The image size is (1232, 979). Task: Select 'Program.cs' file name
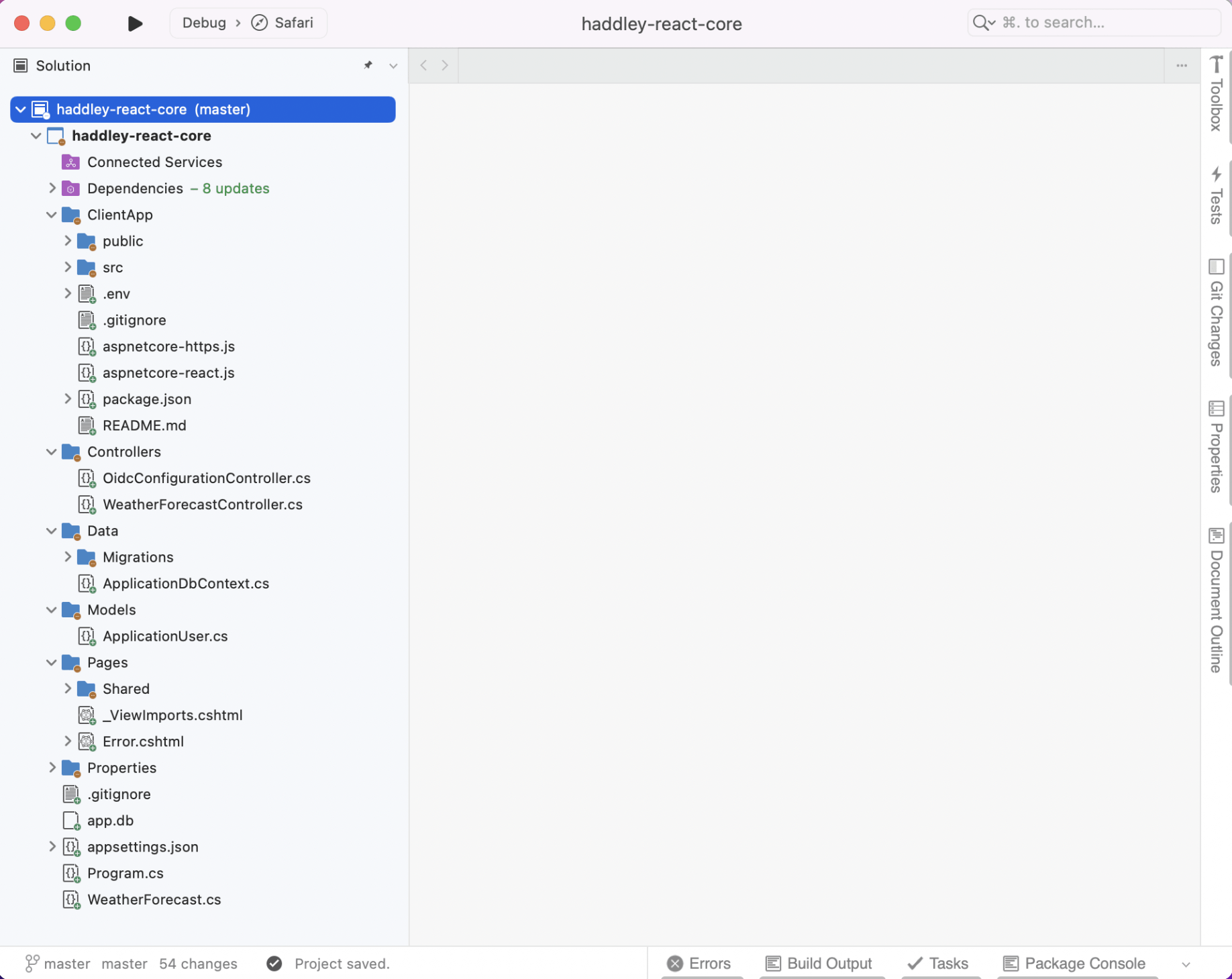tap(125, 874)
